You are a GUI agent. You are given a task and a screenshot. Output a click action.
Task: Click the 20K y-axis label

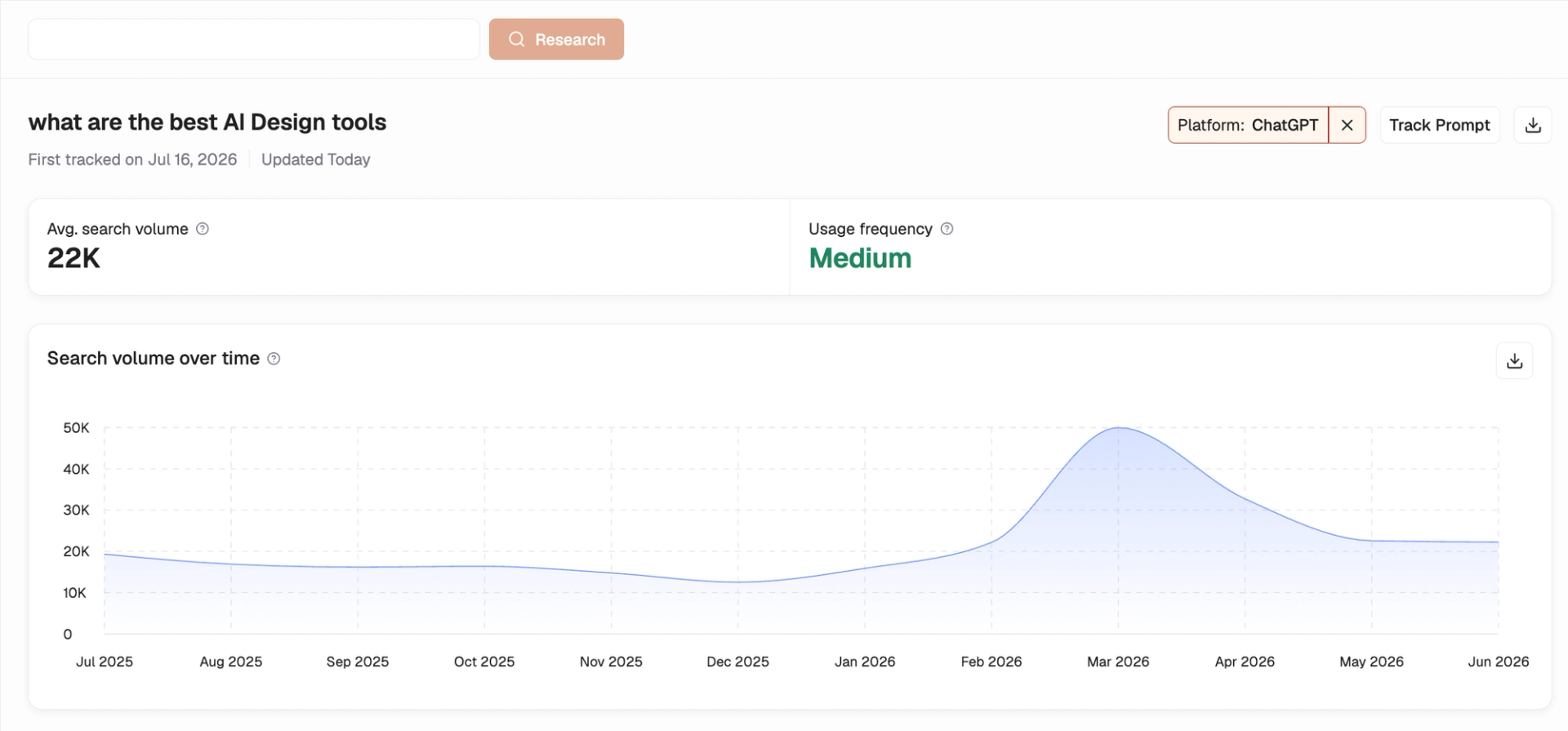77,551
